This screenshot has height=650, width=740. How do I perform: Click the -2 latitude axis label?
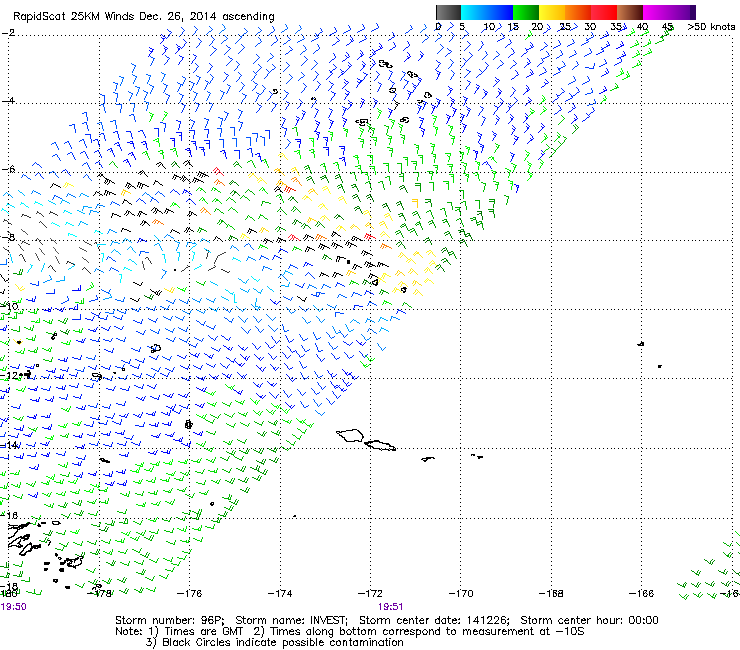(x=8, y=33)
